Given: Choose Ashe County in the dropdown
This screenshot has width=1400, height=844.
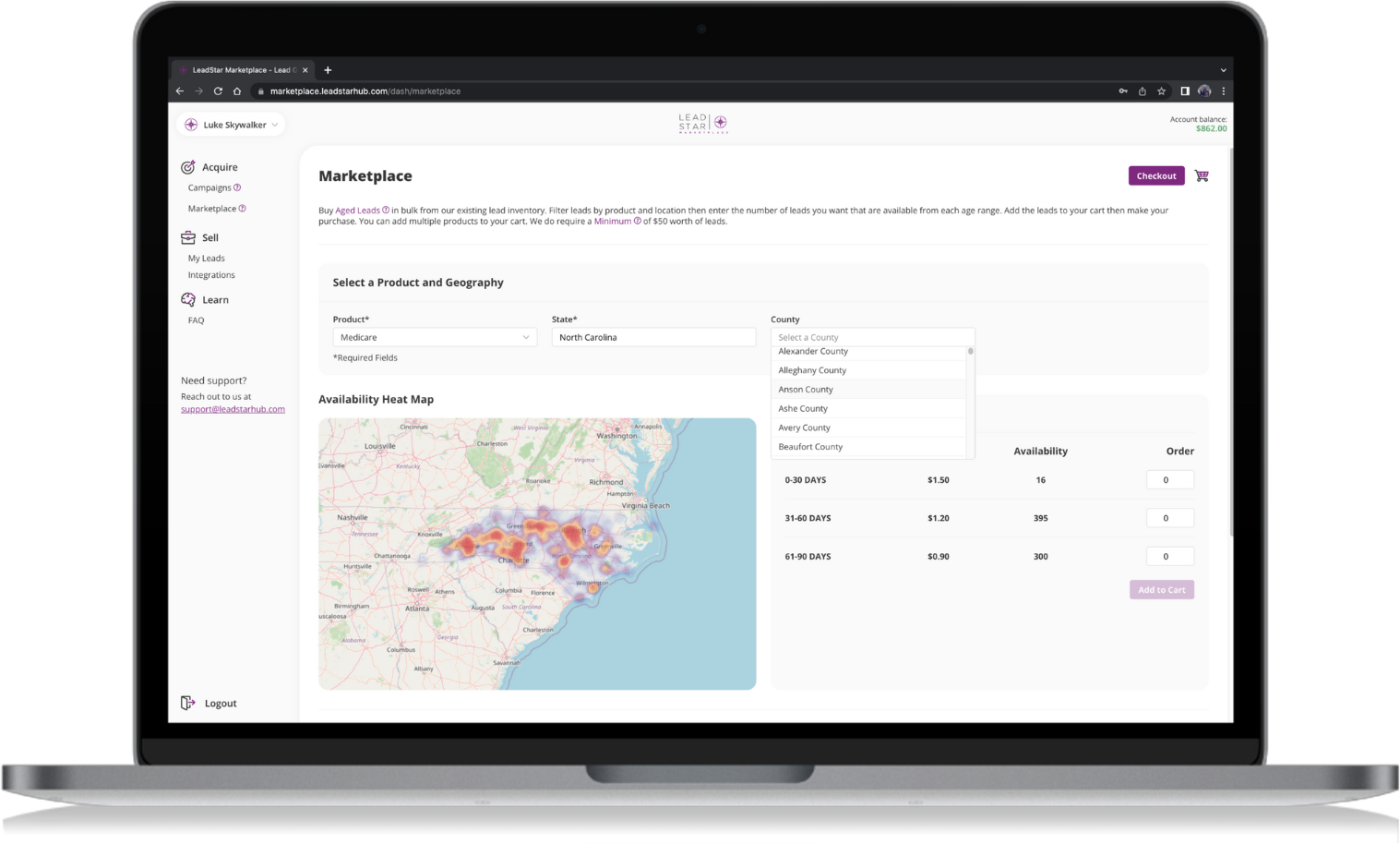Looking at the screenshot, I should (868, 408).
